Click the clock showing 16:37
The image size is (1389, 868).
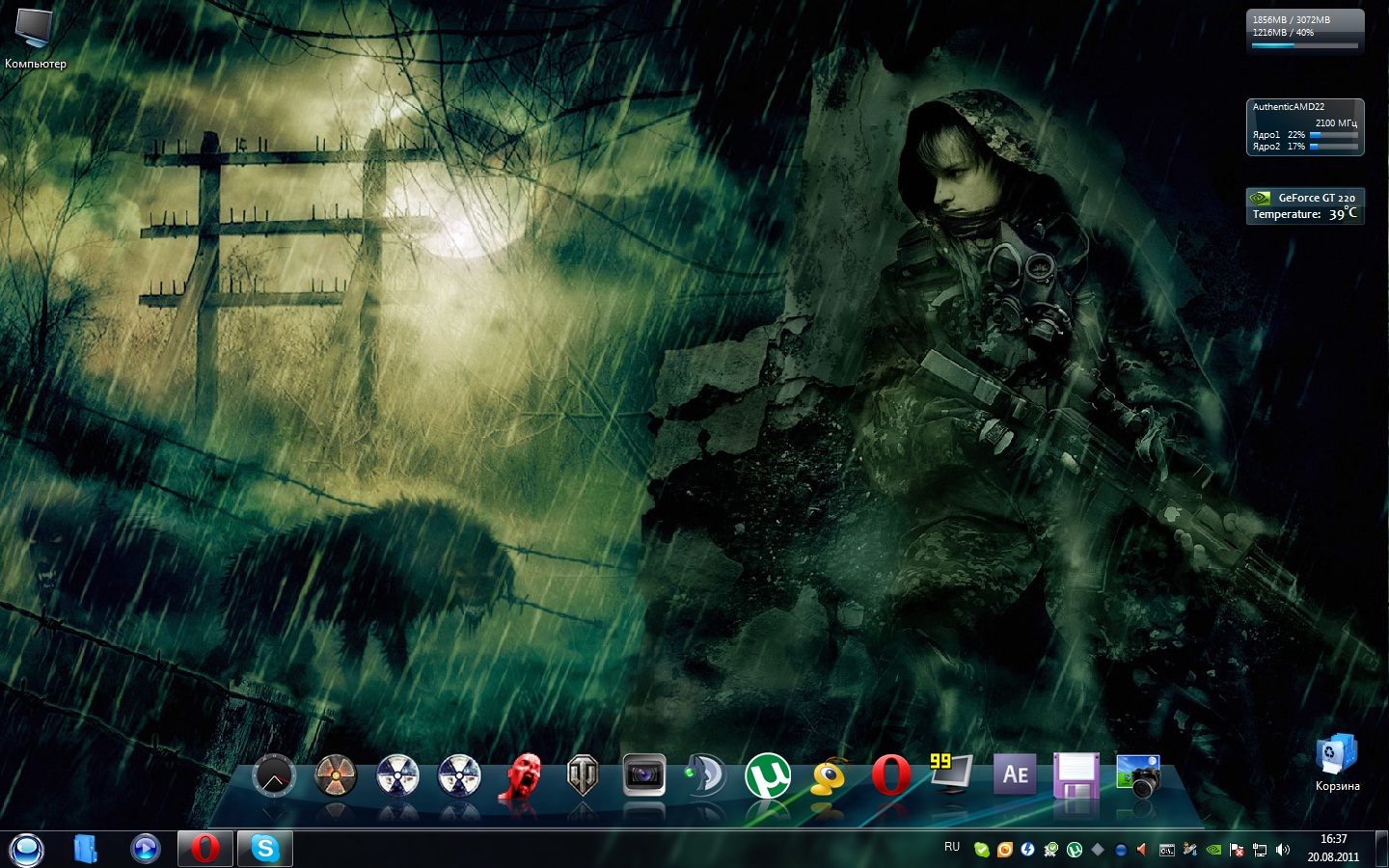(1334, 839)
